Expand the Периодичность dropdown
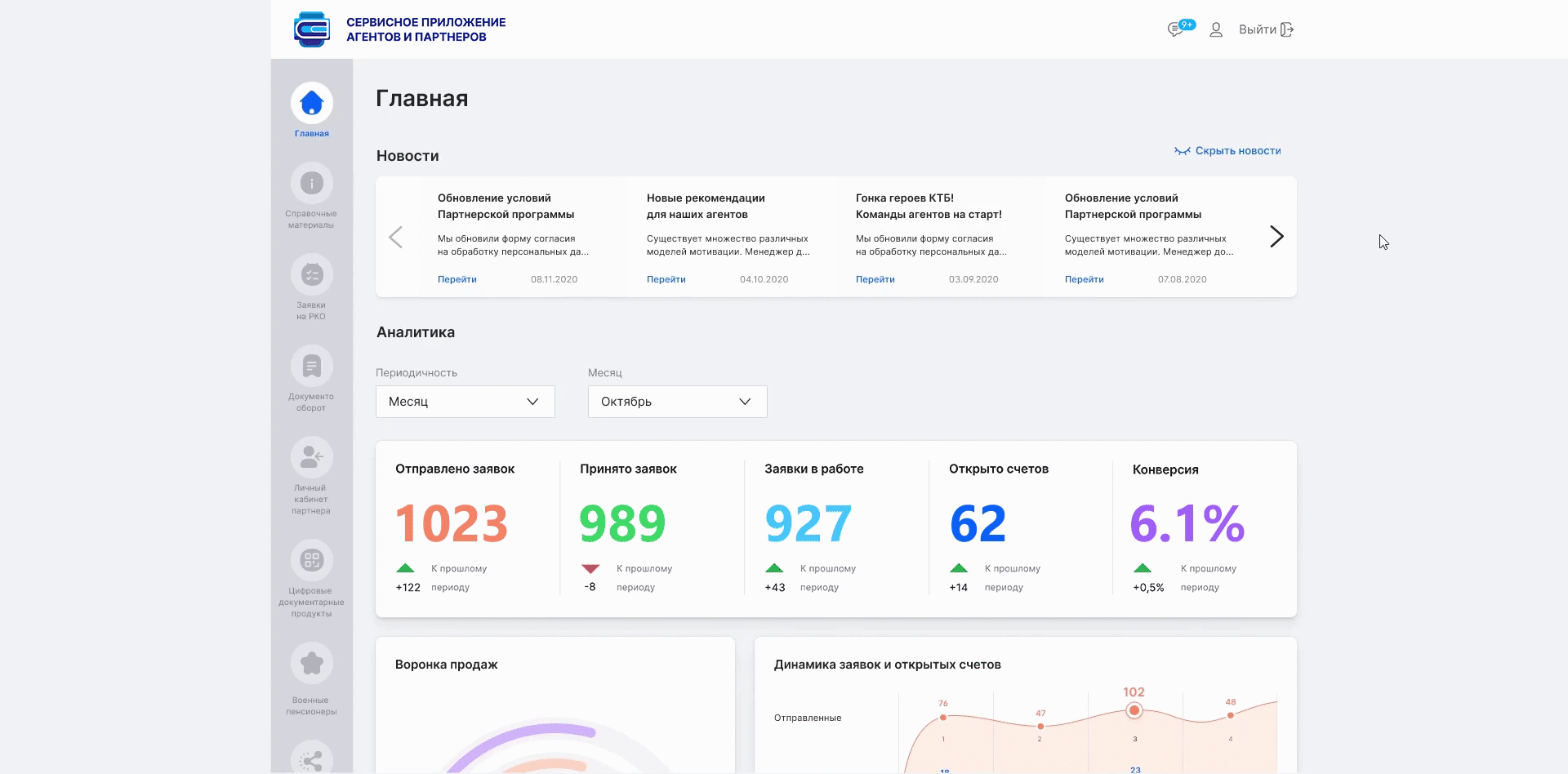The image size is (1568, 774). tap(465, 402)
